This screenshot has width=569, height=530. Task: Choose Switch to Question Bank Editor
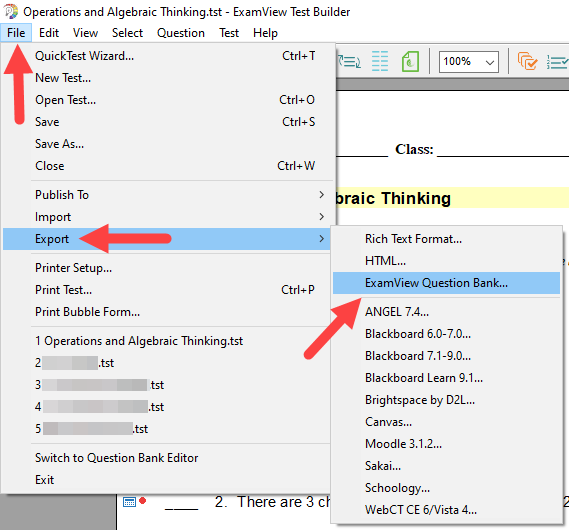pos(168,458)
